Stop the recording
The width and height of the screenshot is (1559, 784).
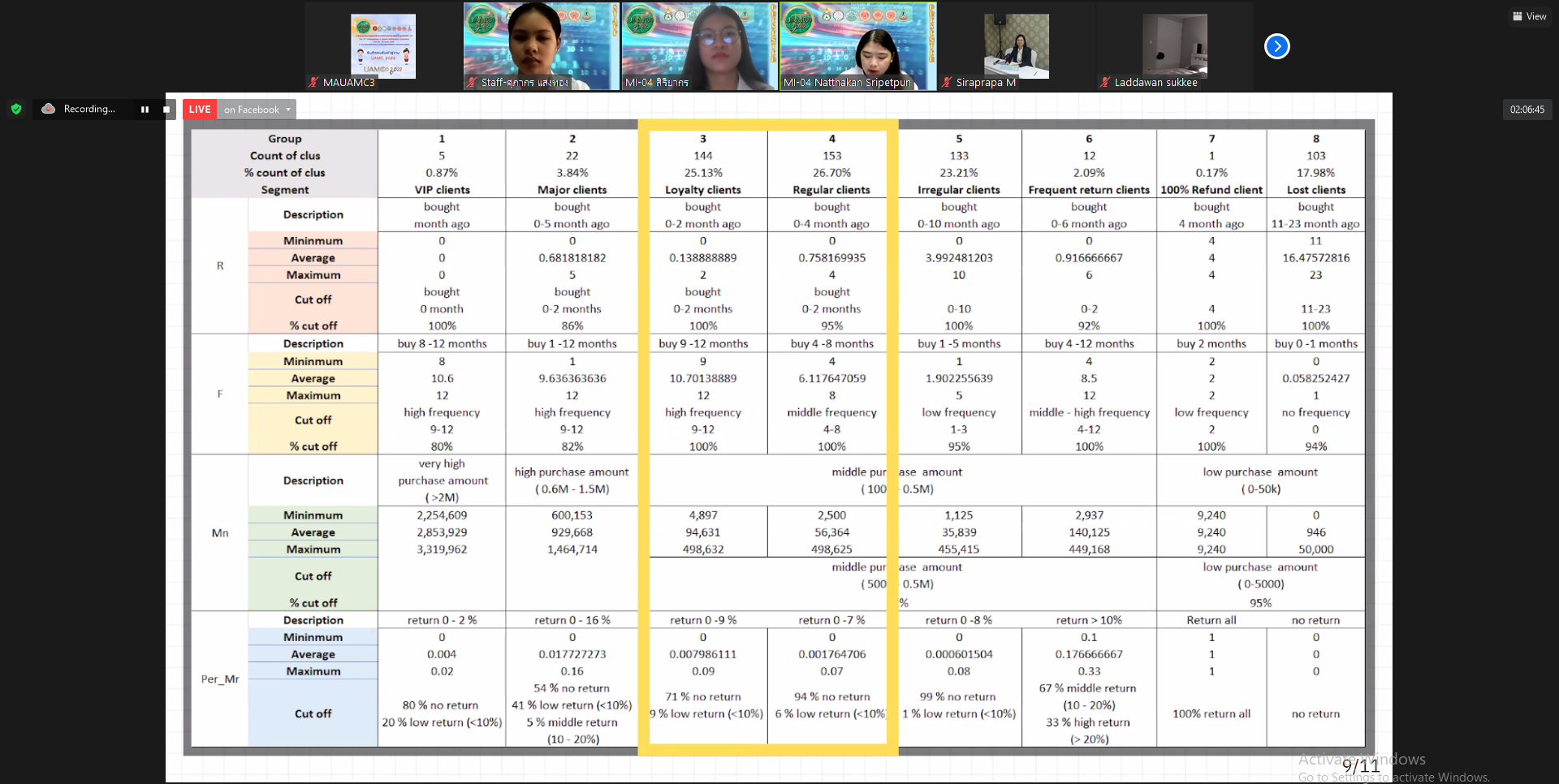166,110
